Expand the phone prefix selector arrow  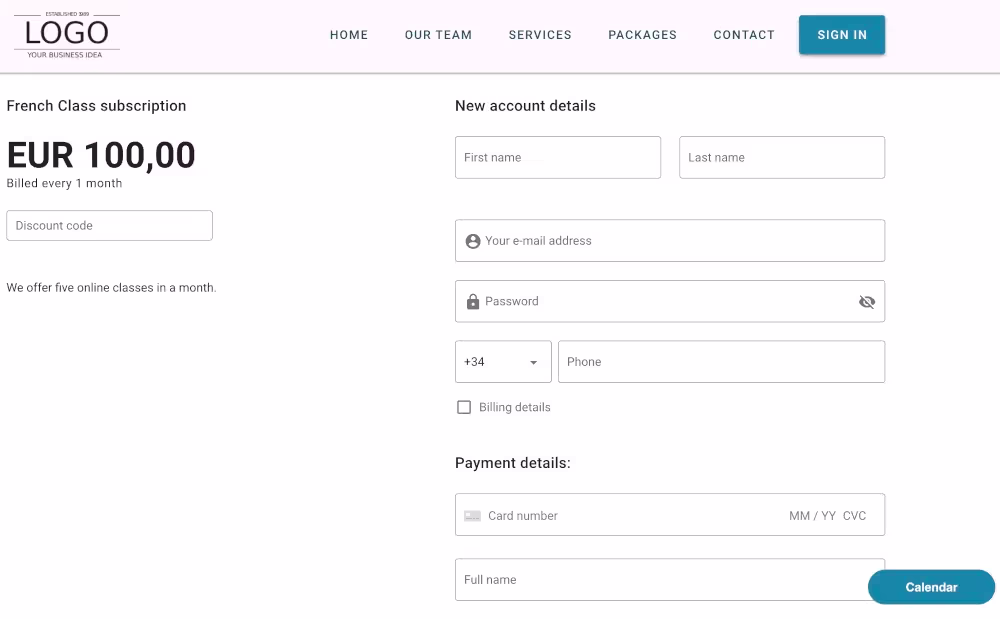(x=533, y=362)
